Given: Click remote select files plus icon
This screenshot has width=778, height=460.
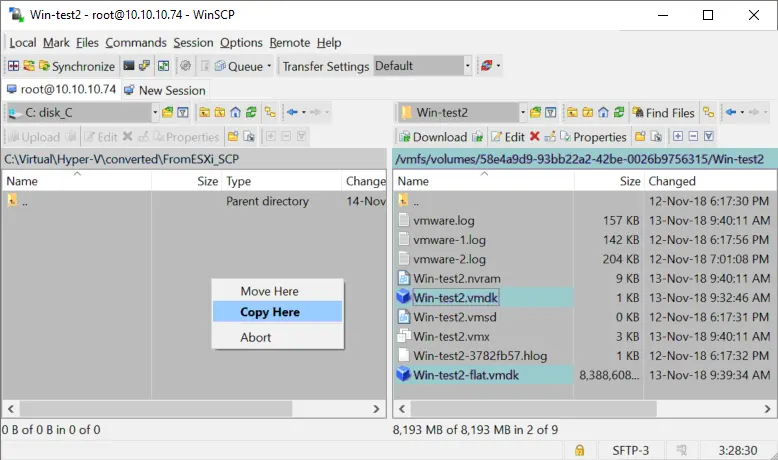Looking at the screenshot, I should coord(678,136).
